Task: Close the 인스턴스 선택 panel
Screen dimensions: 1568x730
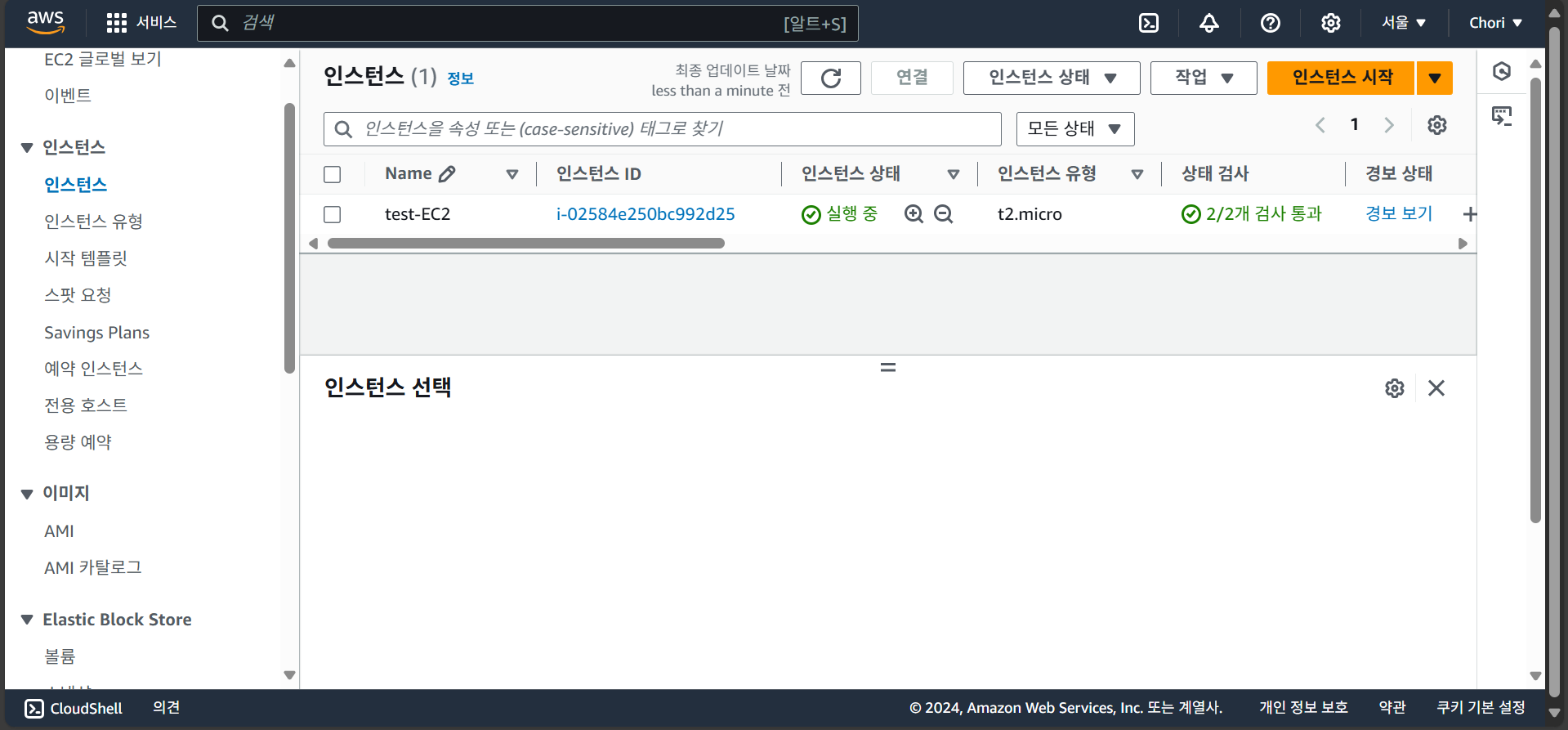Action: pyautogui.click(x=1436, y=388)
